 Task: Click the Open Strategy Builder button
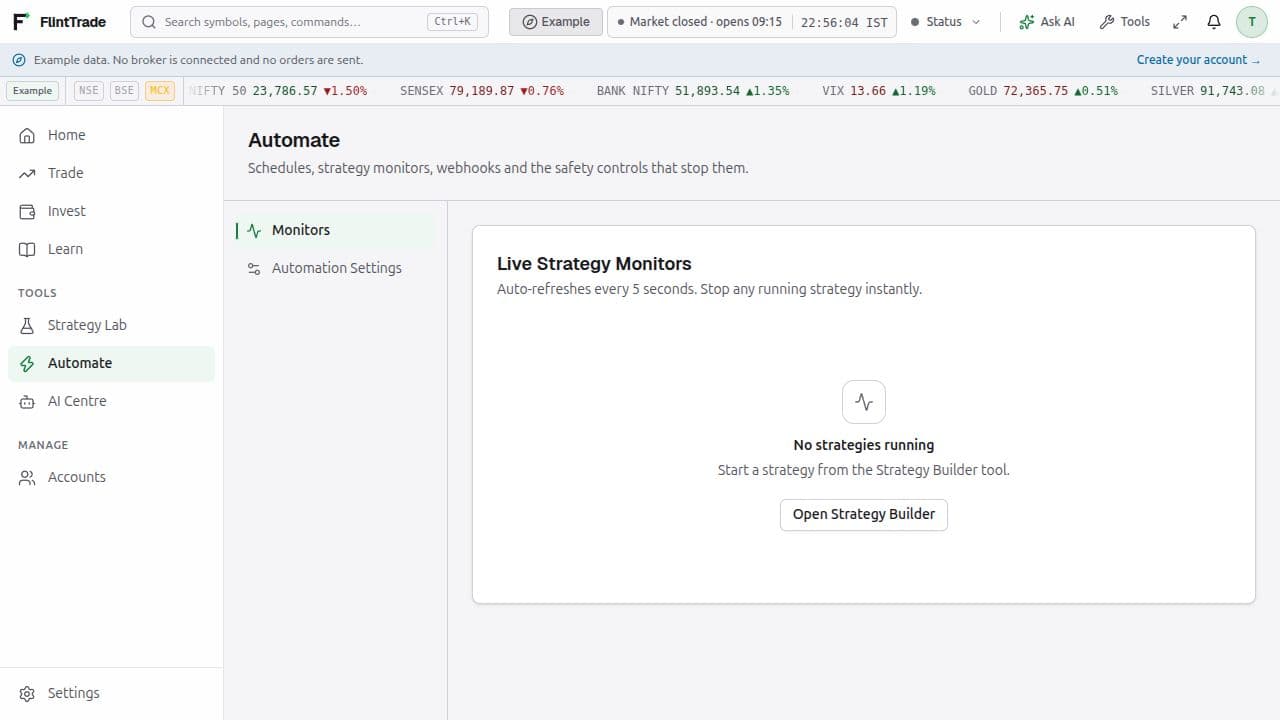(x=864, y=514)
